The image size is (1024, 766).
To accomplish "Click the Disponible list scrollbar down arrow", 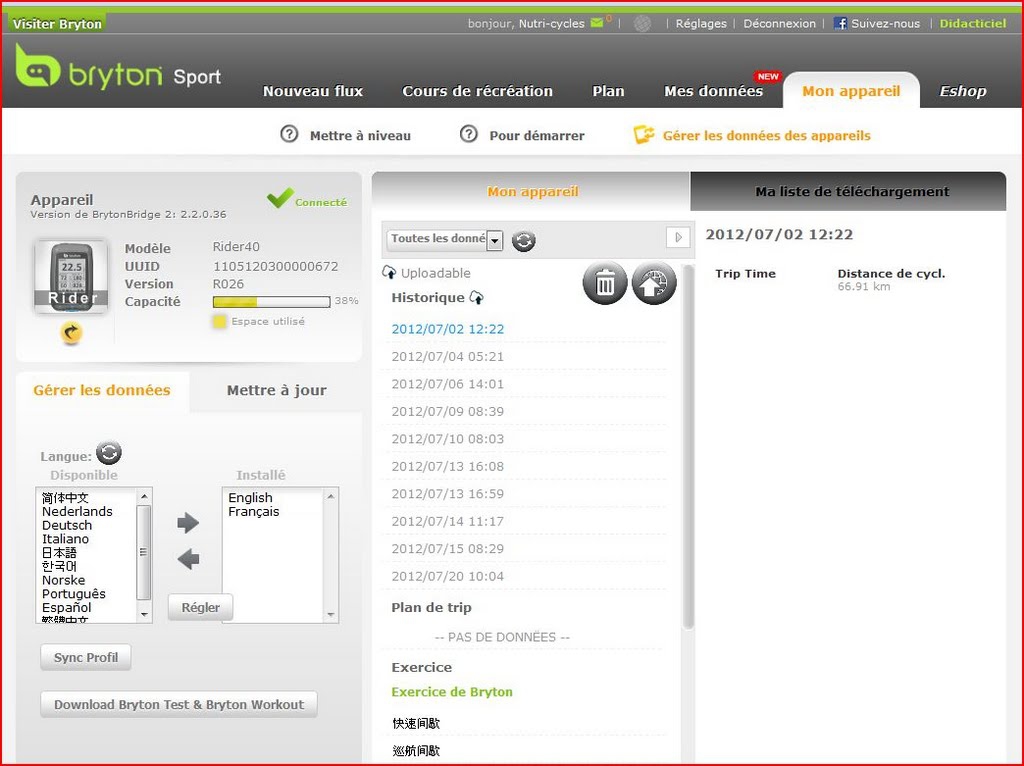I will 144,614.
